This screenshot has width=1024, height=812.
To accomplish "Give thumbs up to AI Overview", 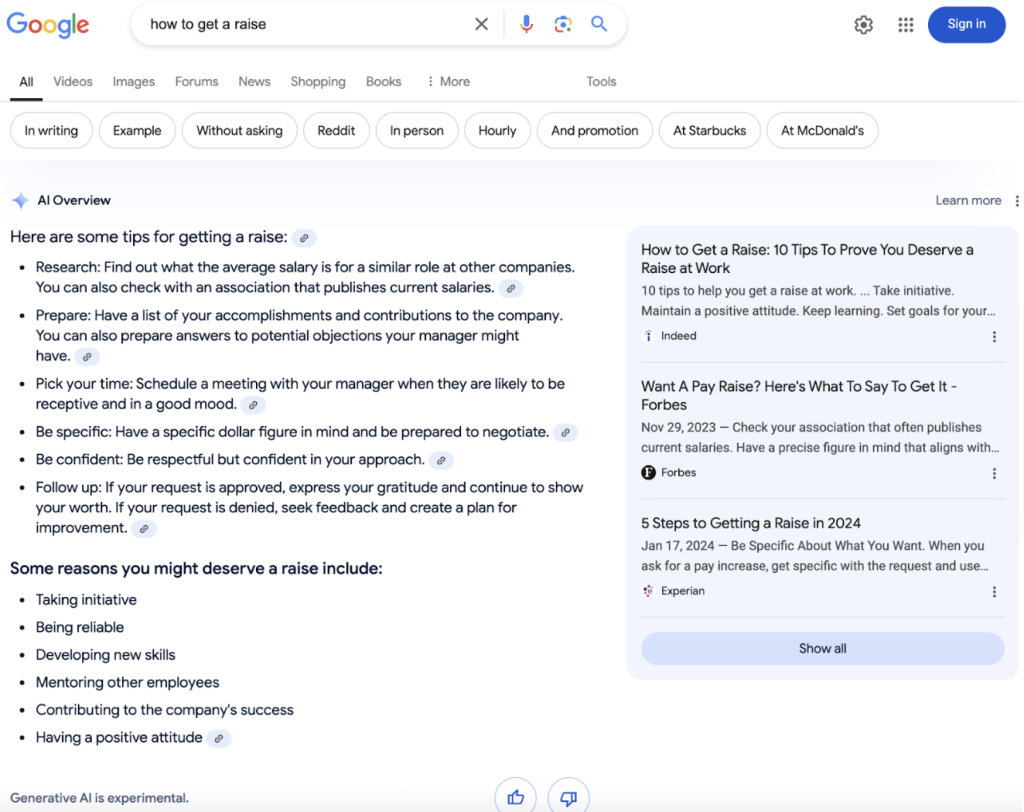I will tap(516, 797).
